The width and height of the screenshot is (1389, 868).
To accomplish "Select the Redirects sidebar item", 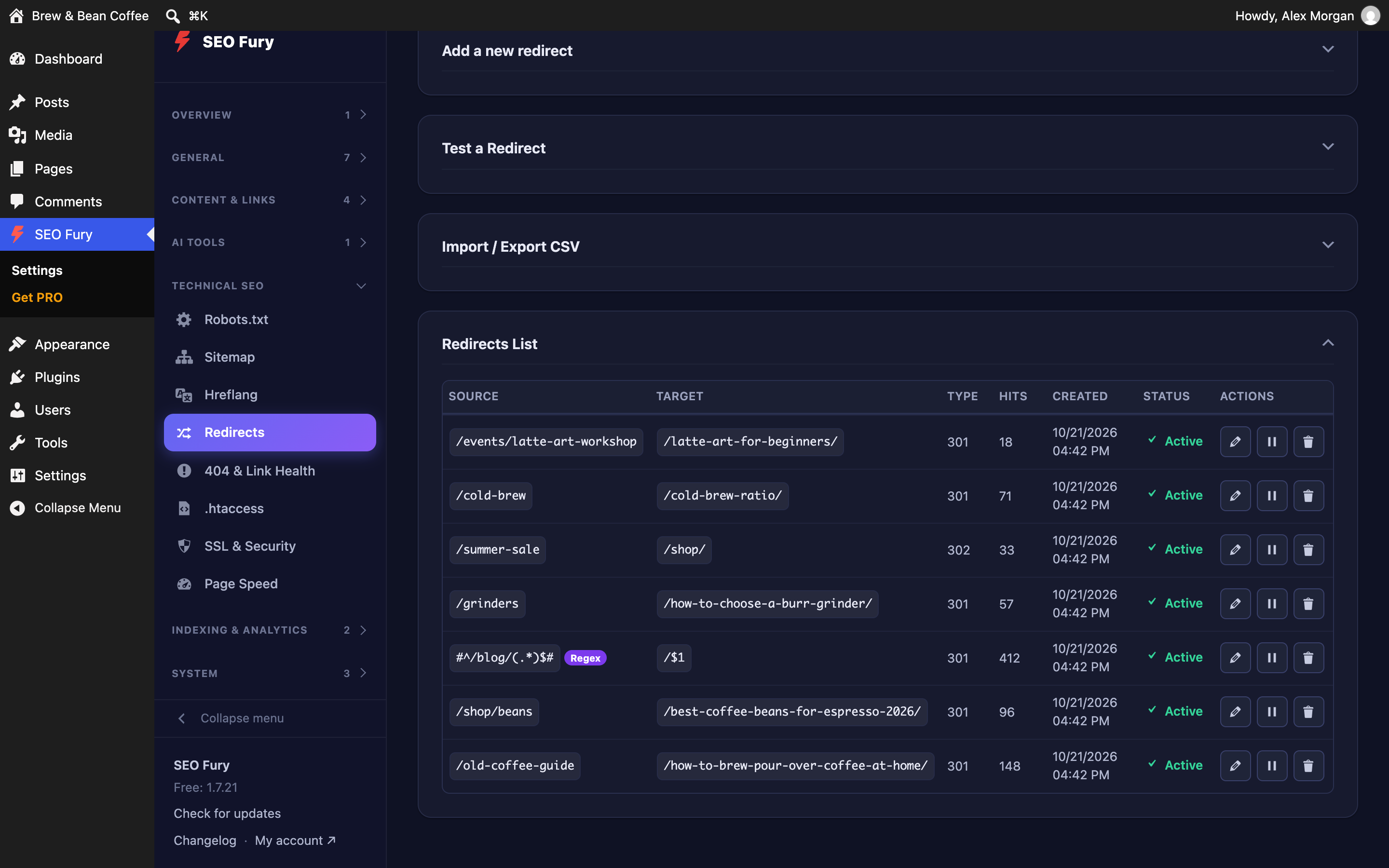I will [x=270, y=432].
